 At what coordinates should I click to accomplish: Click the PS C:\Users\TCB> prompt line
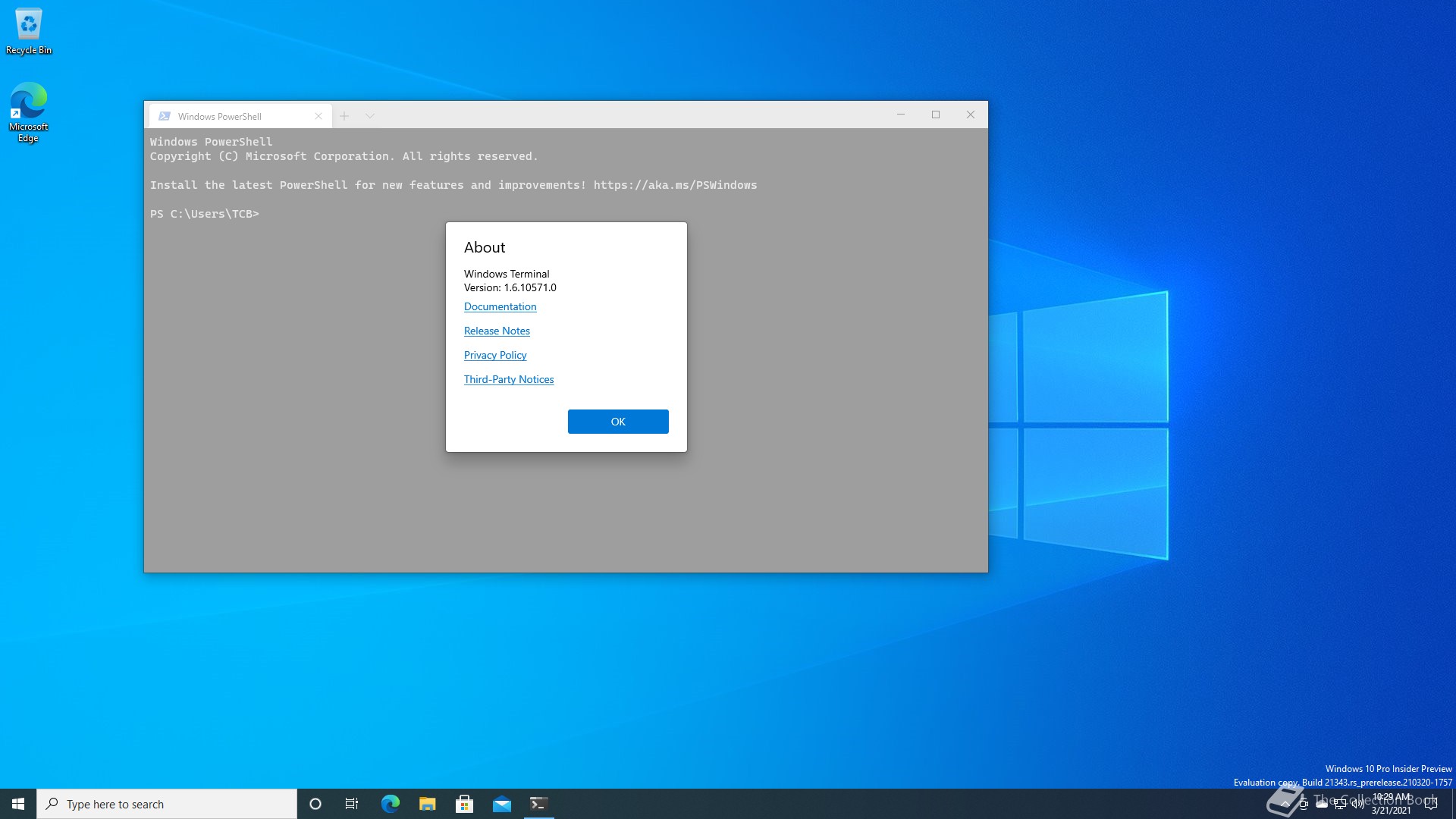(x=205, y=214)
